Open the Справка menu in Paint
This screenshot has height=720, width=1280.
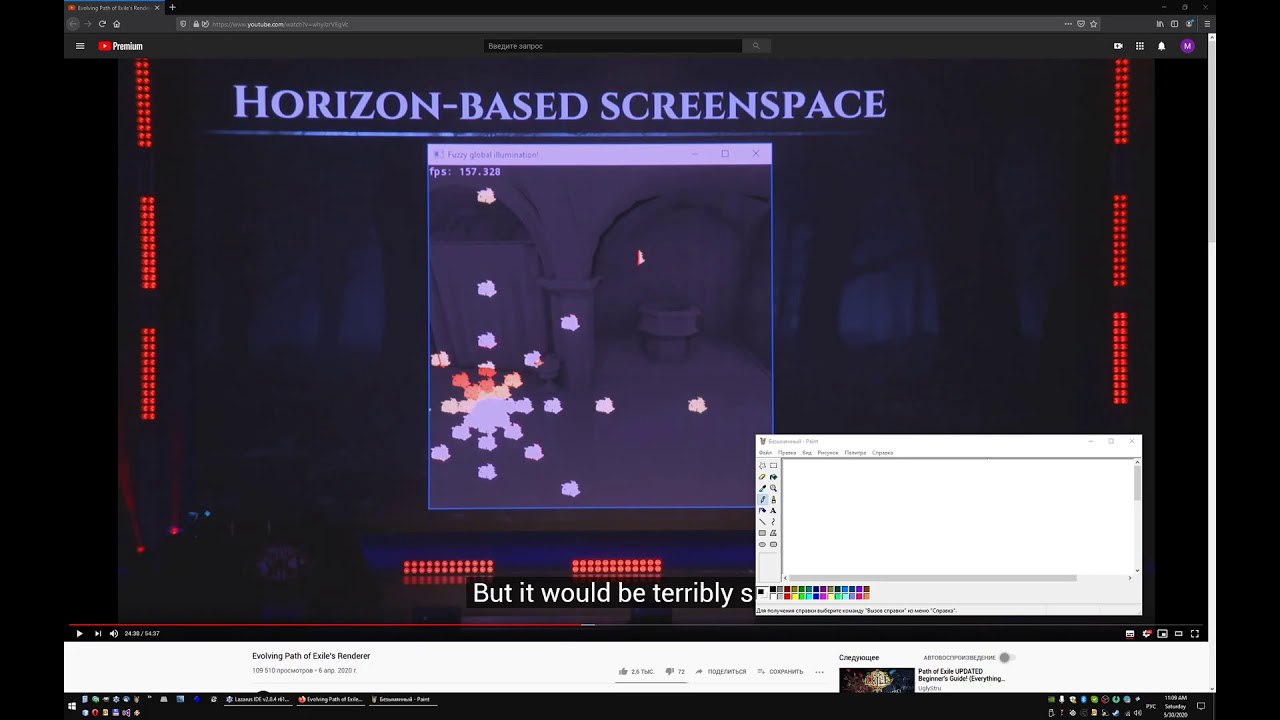pyautogui.click(x=882, y=453)
